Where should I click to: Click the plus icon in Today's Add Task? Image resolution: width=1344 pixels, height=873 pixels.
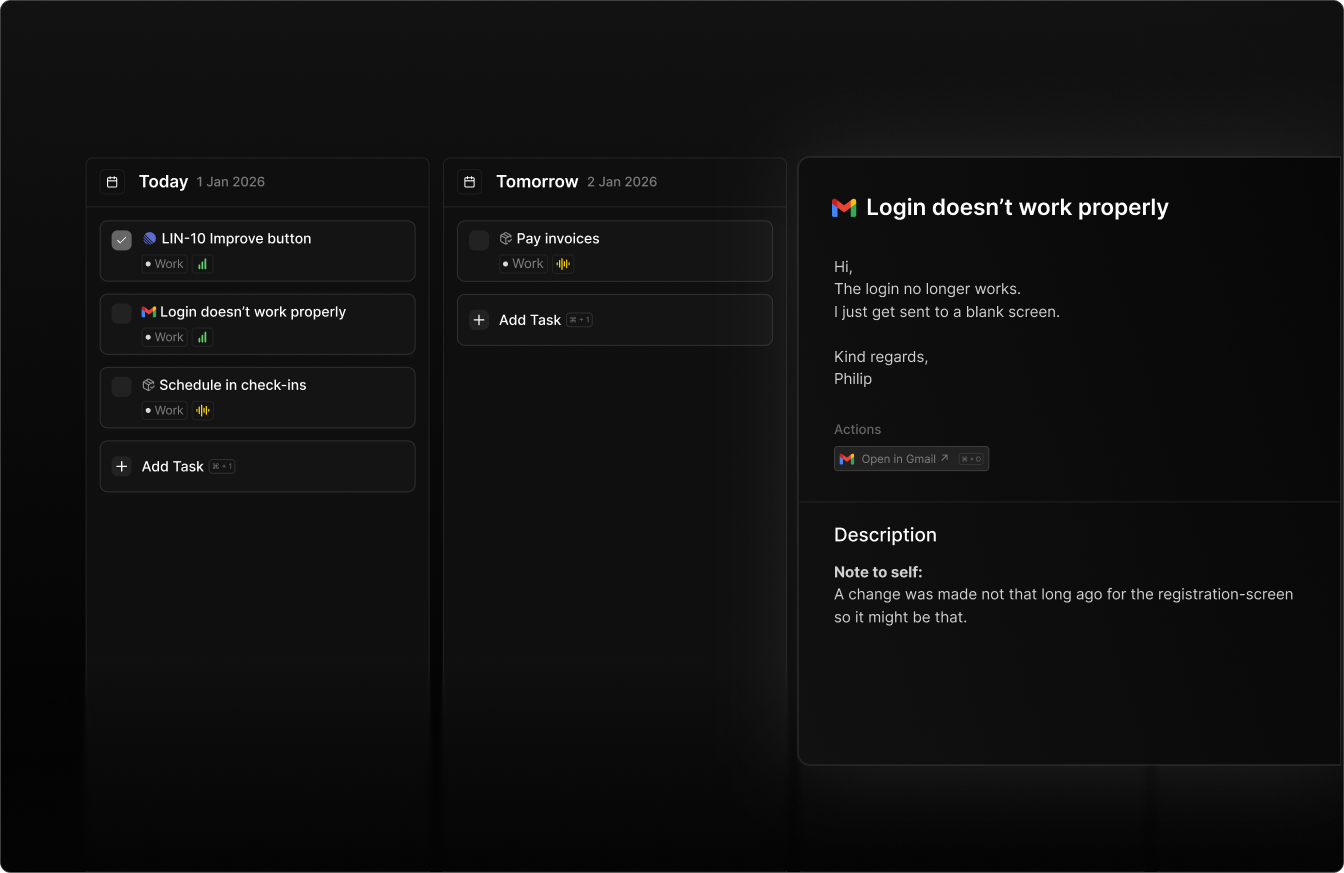tap(122, 467)
